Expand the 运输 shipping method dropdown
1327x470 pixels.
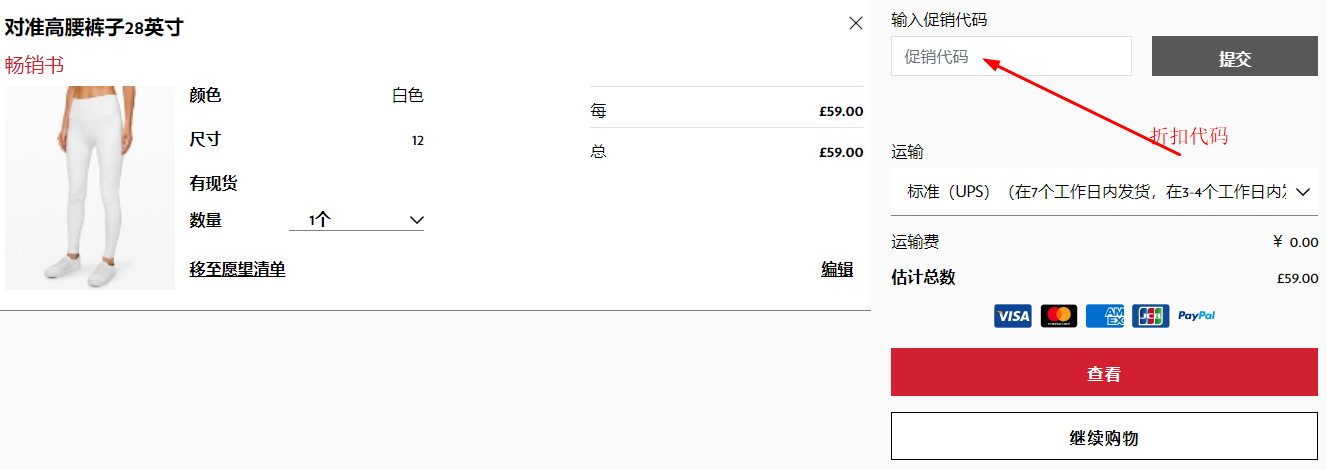(1104, 192)
